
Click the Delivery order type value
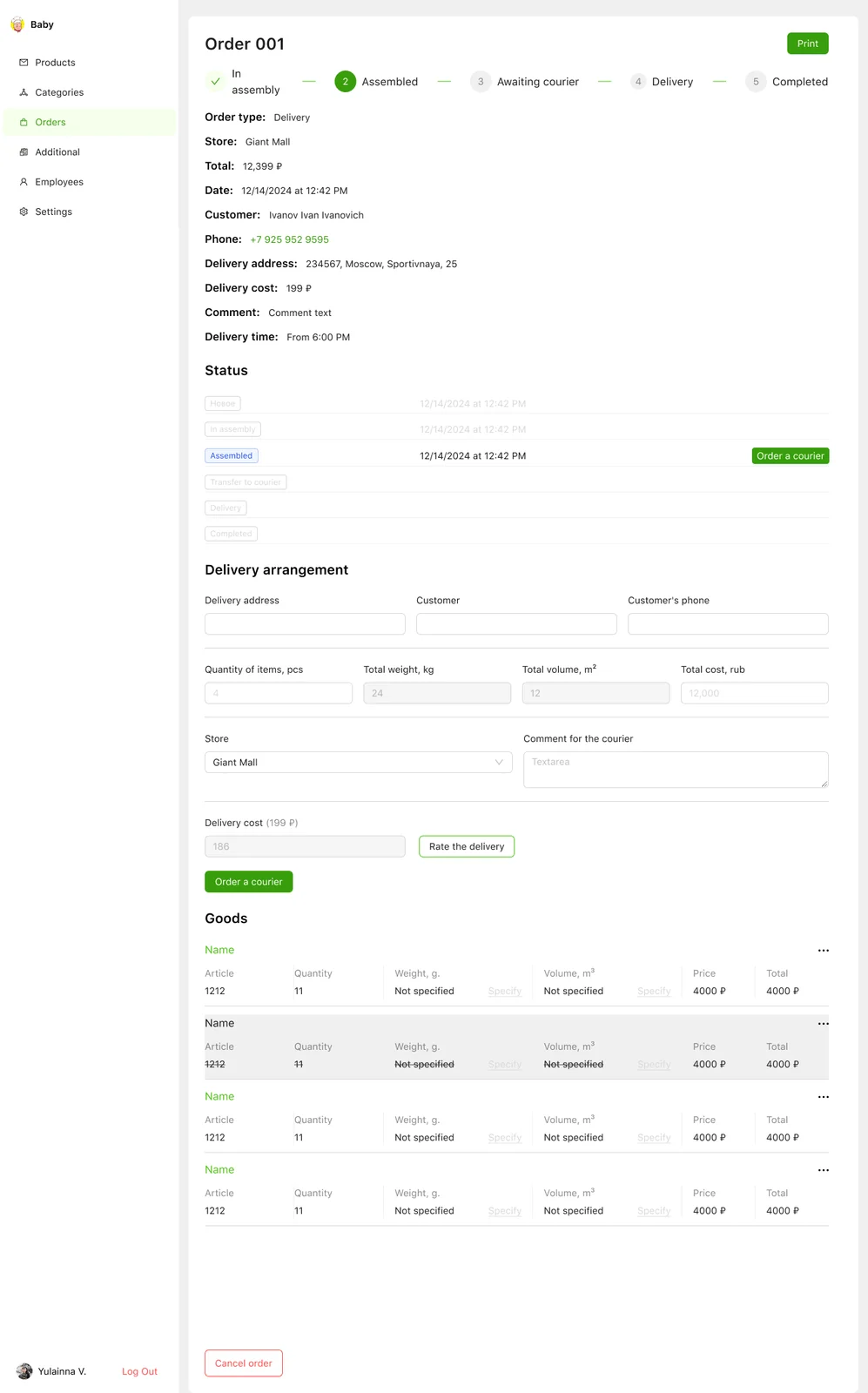coord(292,118)
